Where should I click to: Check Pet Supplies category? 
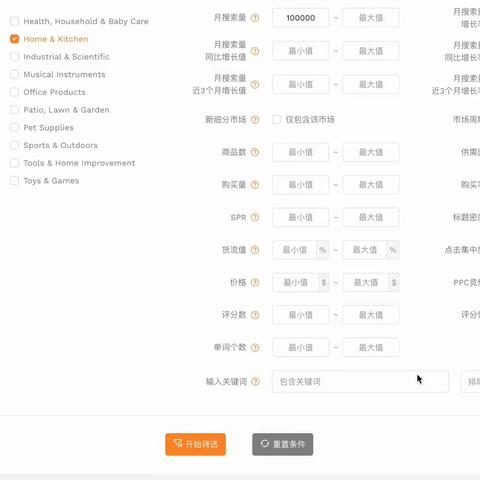point(14,127)
